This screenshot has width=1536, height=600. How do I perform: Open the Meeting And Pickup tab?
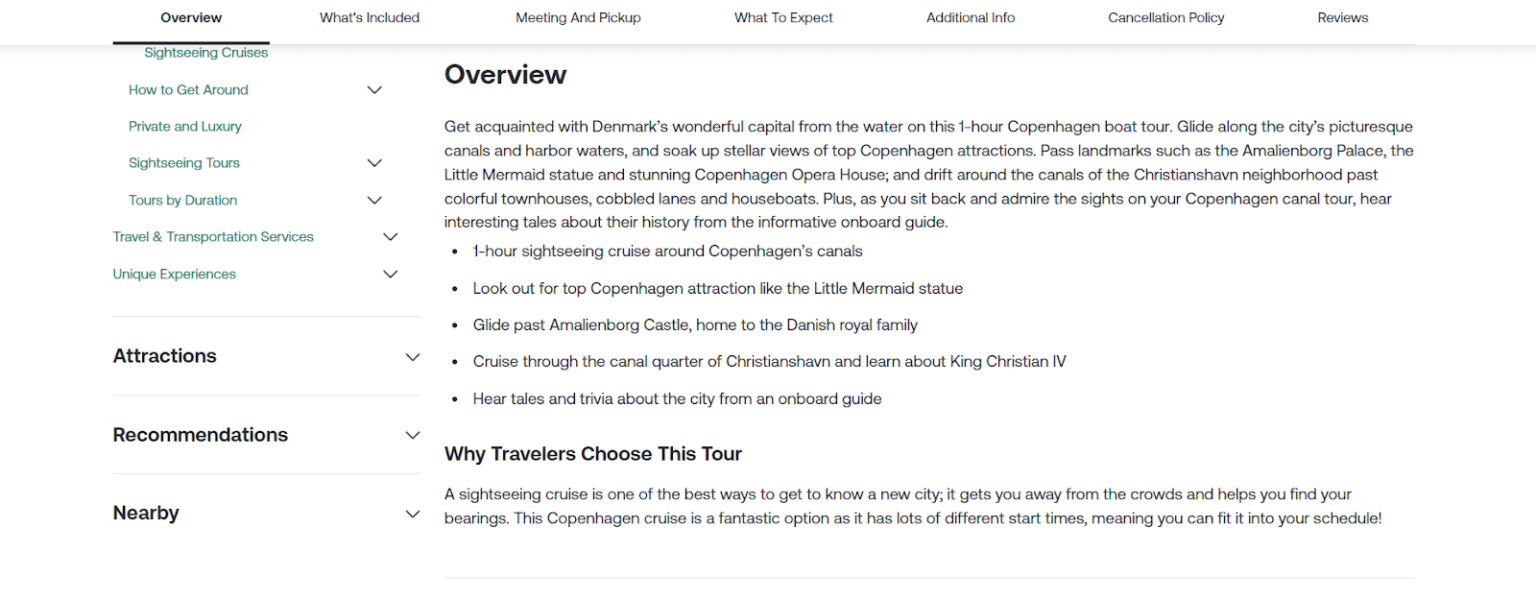[578, 17]
